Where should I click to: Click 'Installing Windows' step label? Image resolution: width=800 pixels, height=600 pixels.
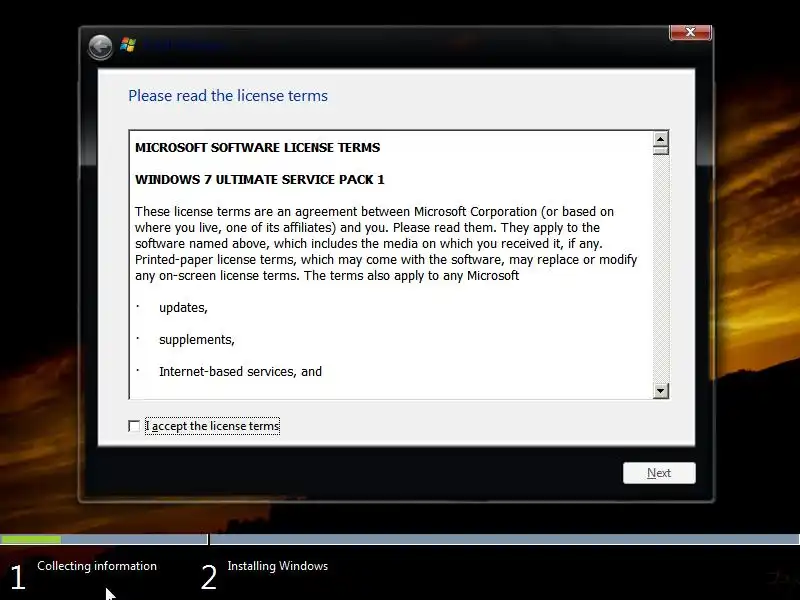(278, 566)
